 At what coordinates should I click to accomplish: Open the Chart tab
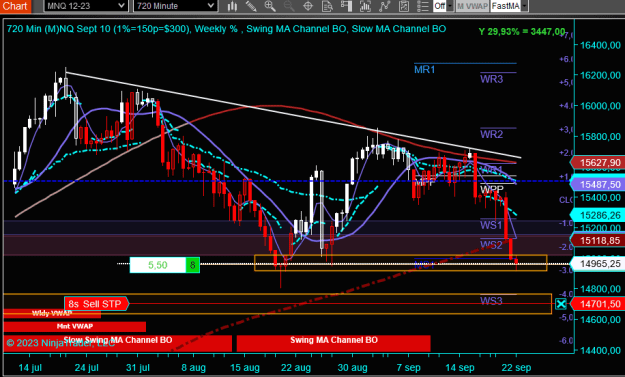pyautogui.click(x=15, y=6)
